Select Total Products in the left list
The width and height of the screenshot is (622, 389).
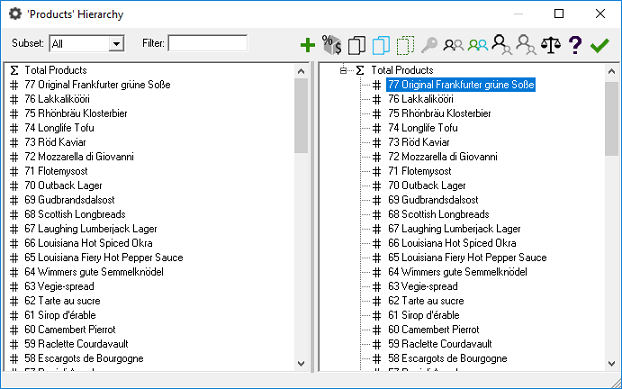coord(56,70)
